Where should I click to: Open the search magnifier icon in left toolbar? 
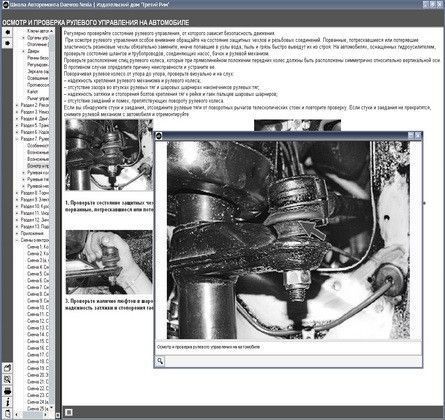tap(7, 379)
